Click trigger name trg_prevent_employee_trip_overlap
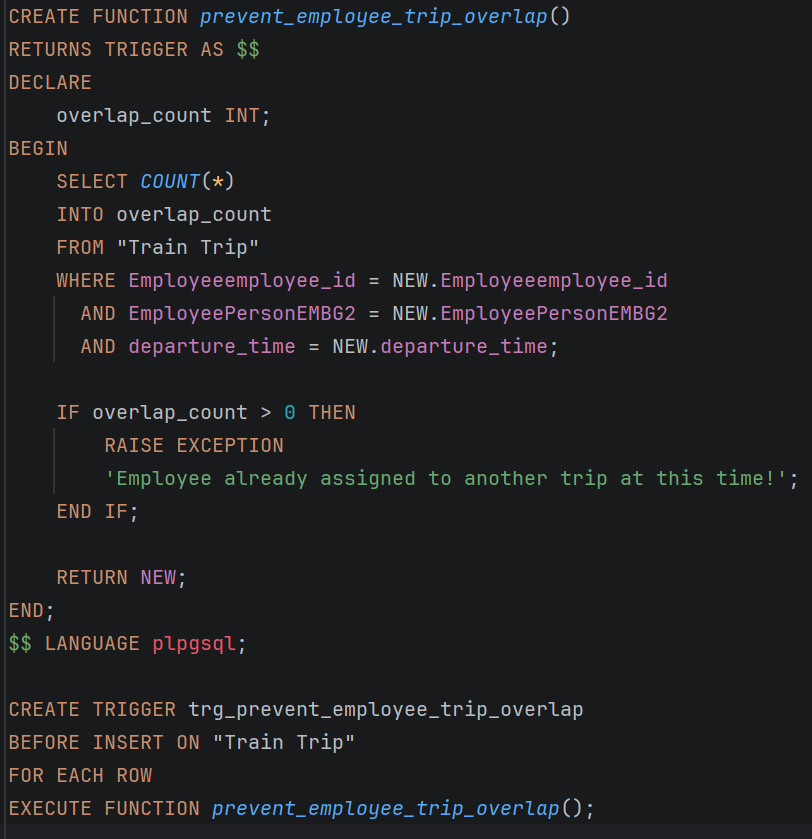Viewport: 812px width, 839px height. (386, 710)
